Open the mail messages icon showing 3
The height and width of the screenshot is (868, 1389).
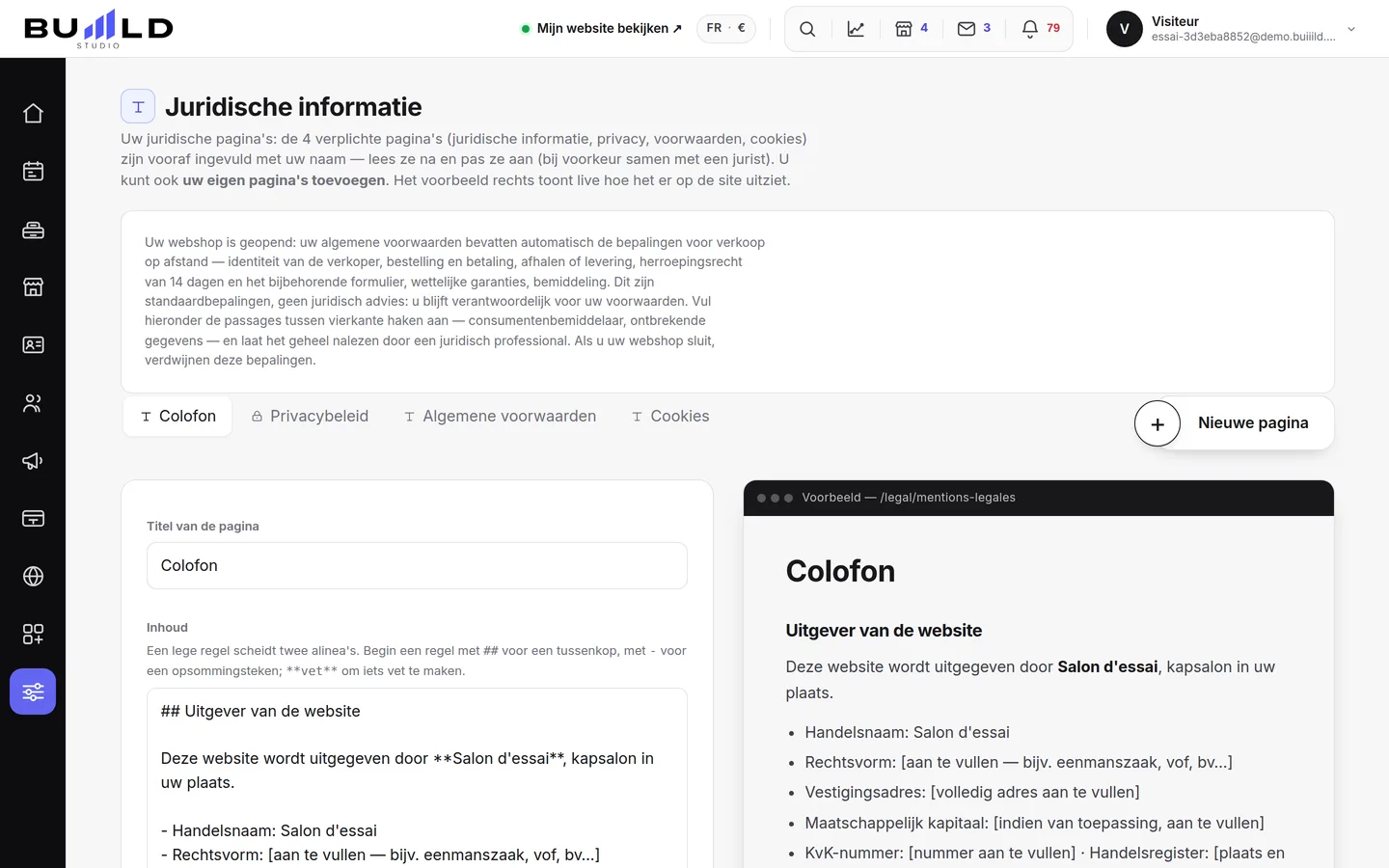(974, 29)
